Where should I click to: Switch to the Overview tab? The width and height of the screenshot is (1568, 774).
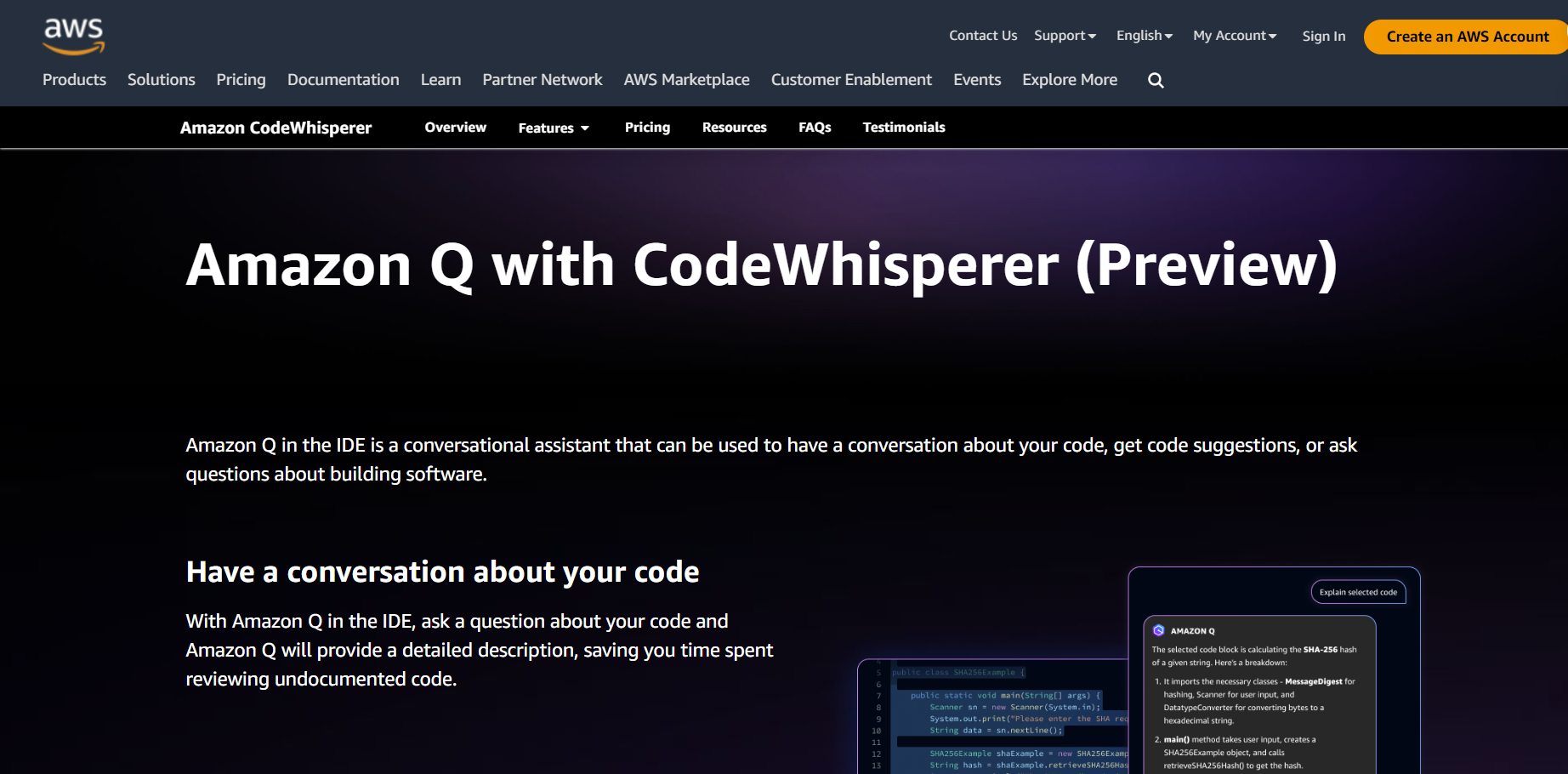tap(456, 128)
